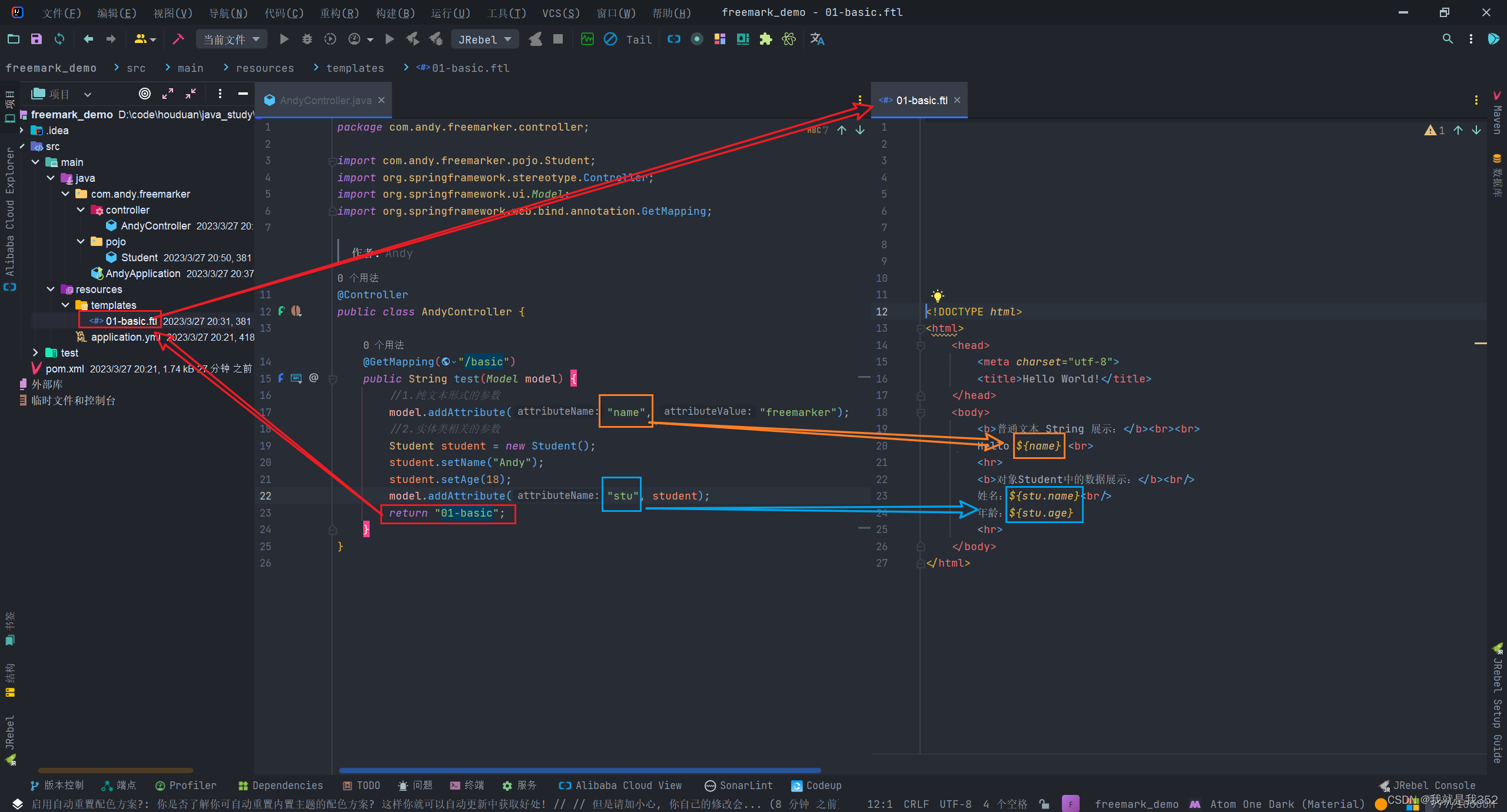Expand the test folder in project tree
Screen dimensions: 1507x812
(35, 353)
